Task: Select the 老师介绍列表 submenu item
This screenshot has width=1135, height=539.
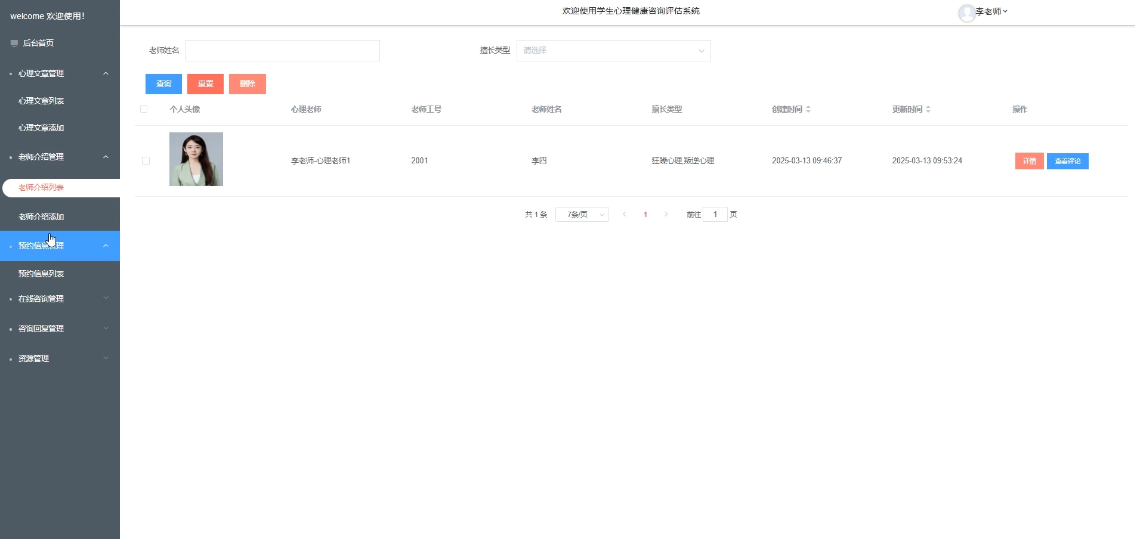Action: tap(61, 187)
